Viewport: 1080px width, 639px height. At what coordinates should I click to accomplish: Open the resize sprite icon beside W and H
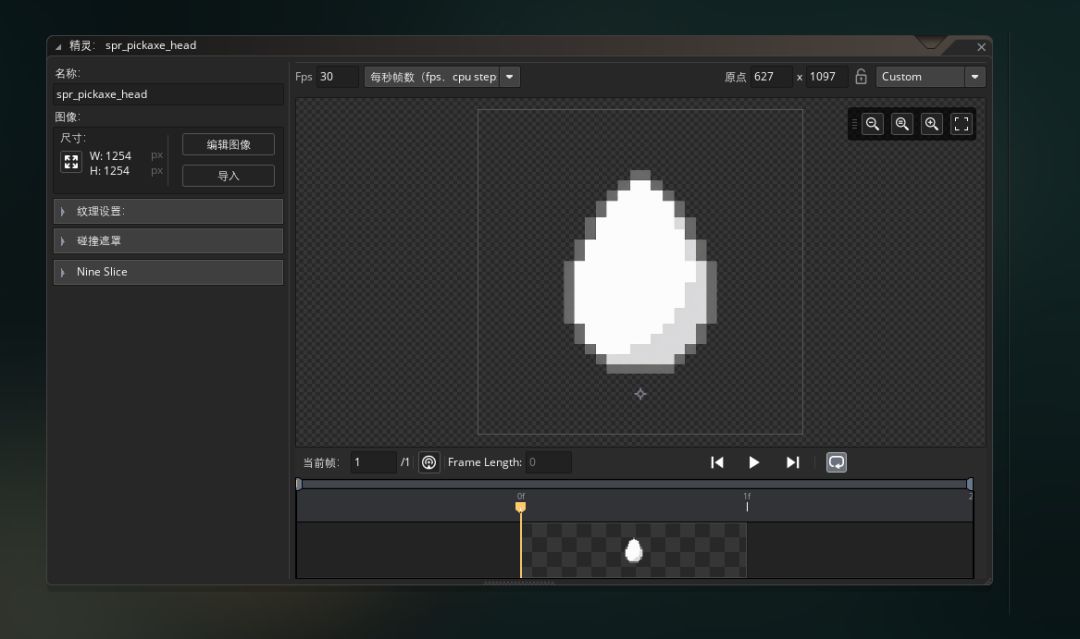(x=71, y=162)
